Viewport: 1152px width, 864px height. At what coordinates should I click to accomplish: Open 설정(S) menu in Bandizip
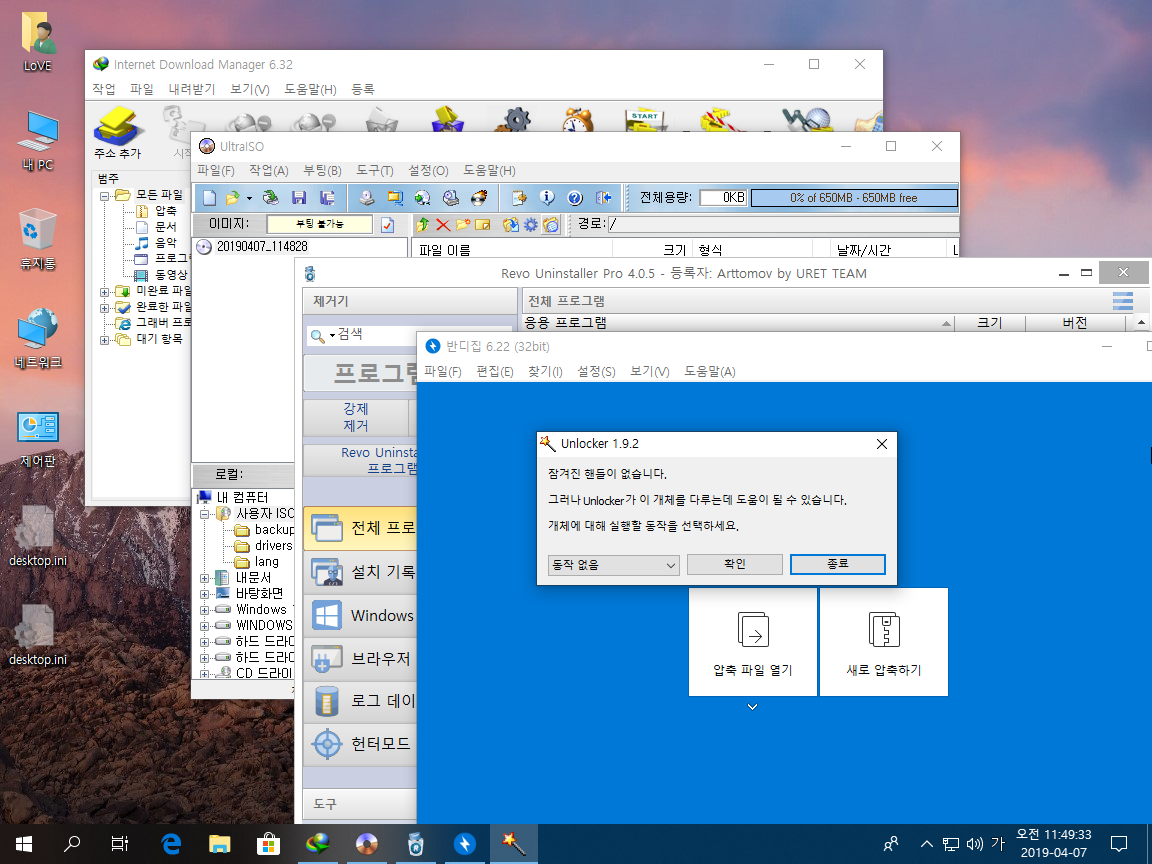coord(596,372)
